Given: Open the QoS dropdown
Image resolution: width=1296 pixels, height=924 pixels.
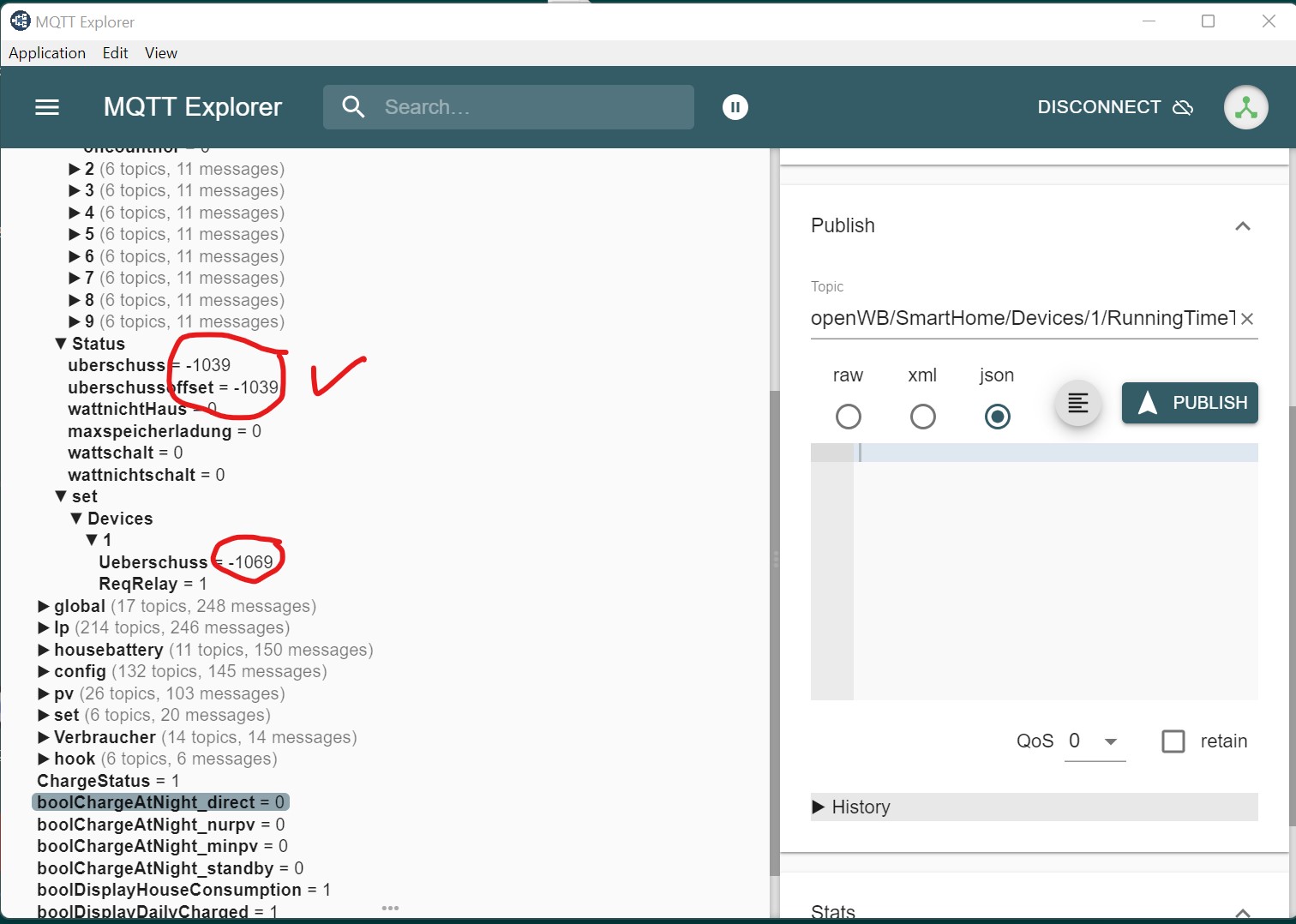Looking at the screenshot, I should 1095,741.
